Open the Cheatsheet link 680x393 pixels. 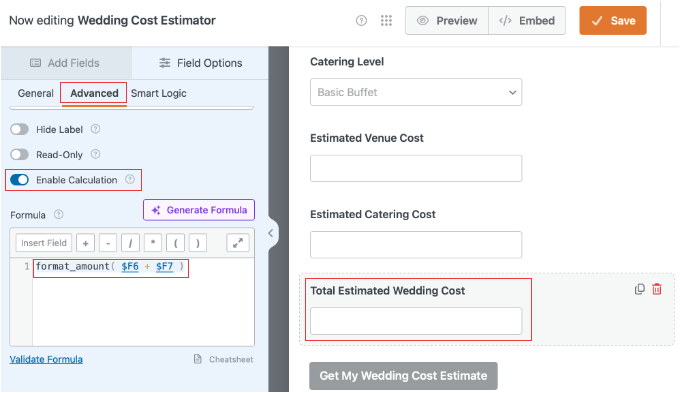pyautogui.click(x=224, y=359)
